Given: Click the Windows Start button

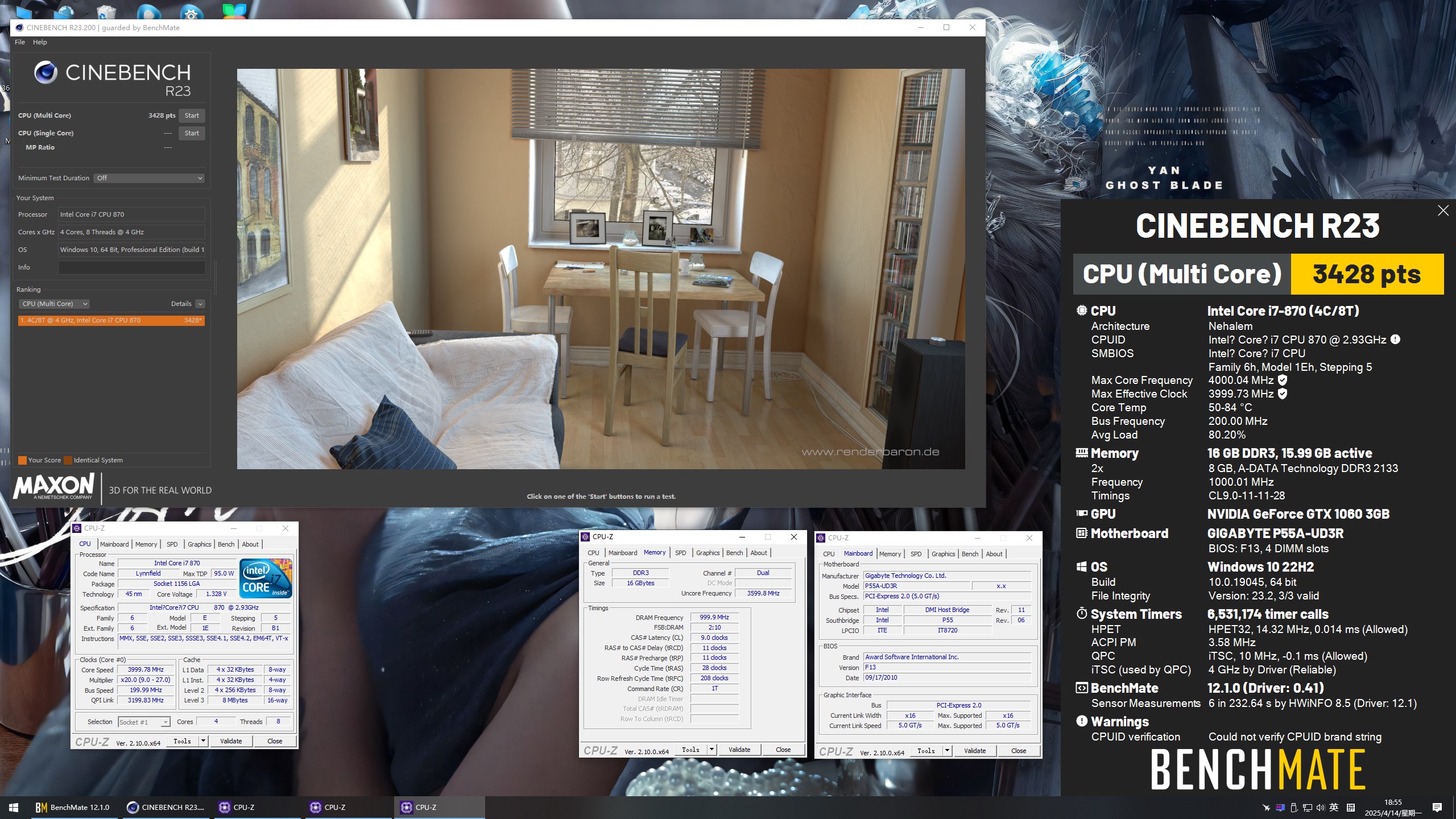Looking at the screenshot, I should click(14, 807).
